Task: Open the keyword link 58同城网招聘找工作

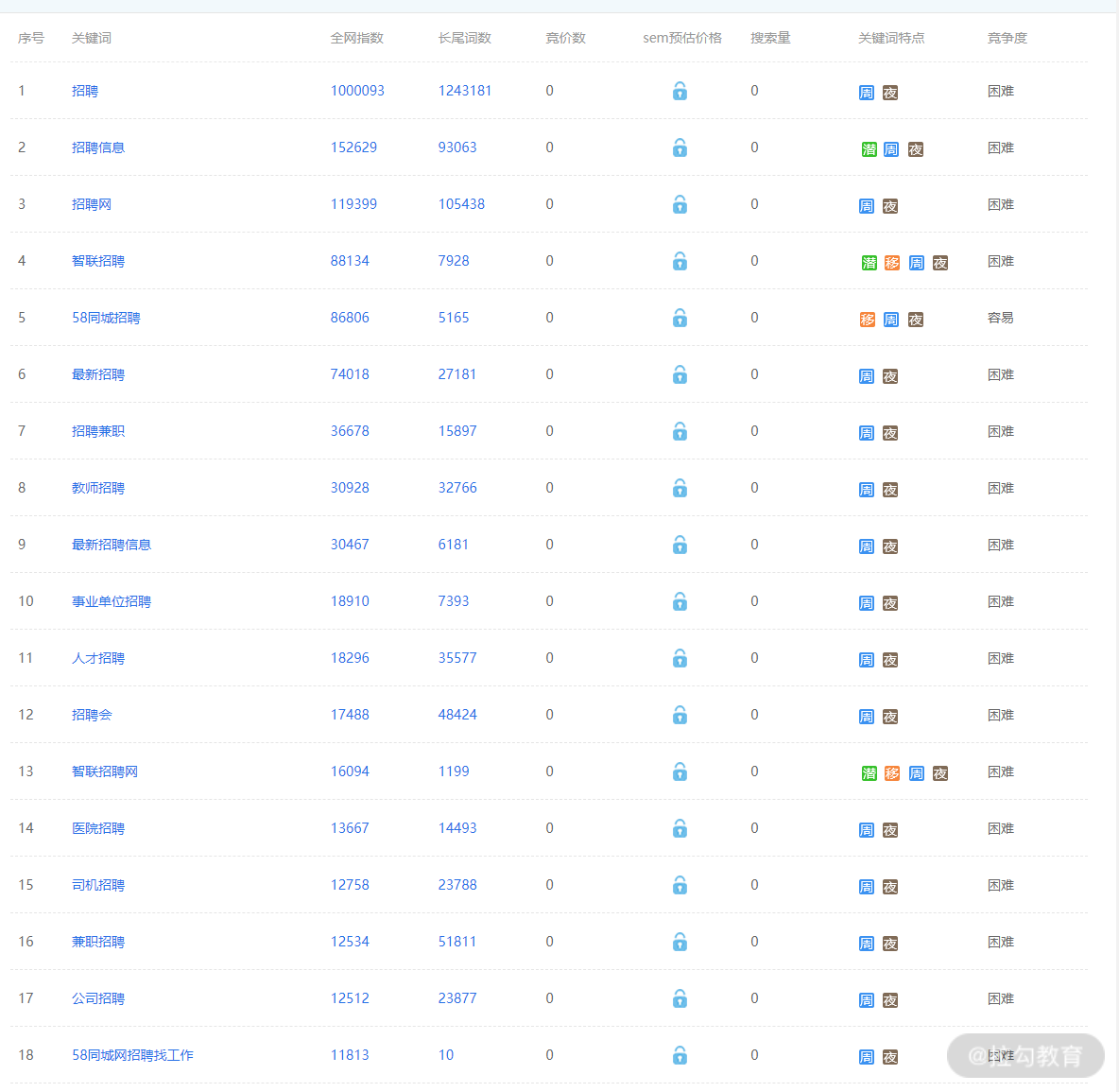Action: [x=132, y=1055]
